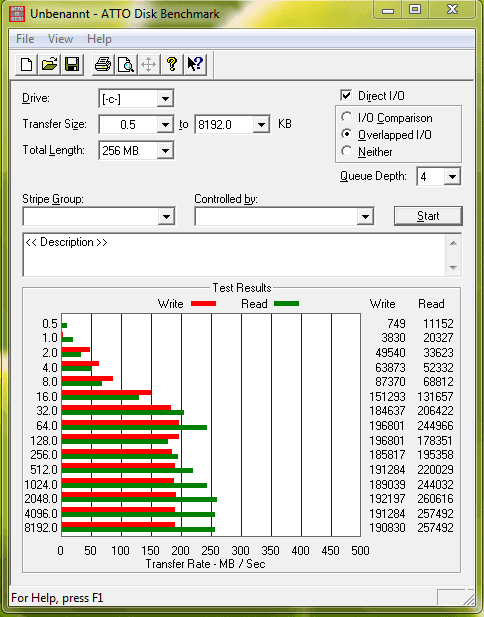
Task: Click the read value 220029
Action: [435, 469]
